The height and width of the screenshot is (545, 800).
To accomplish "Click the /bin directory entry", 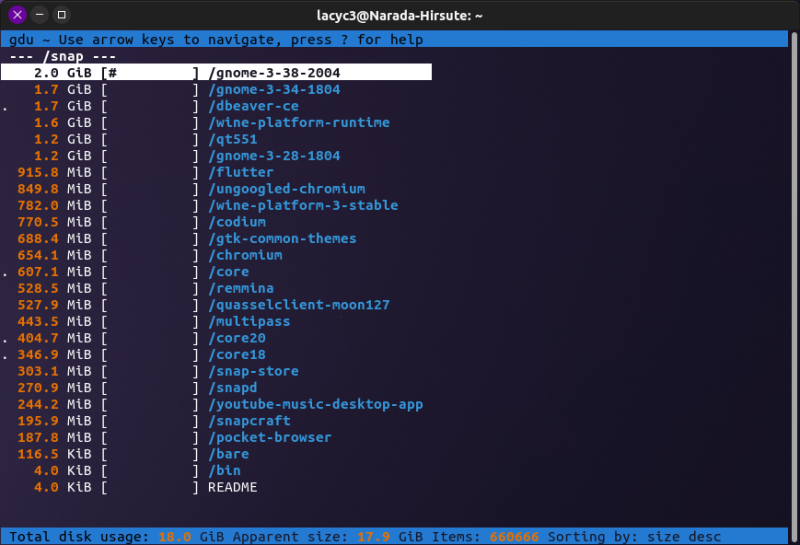I will (224, 470).
